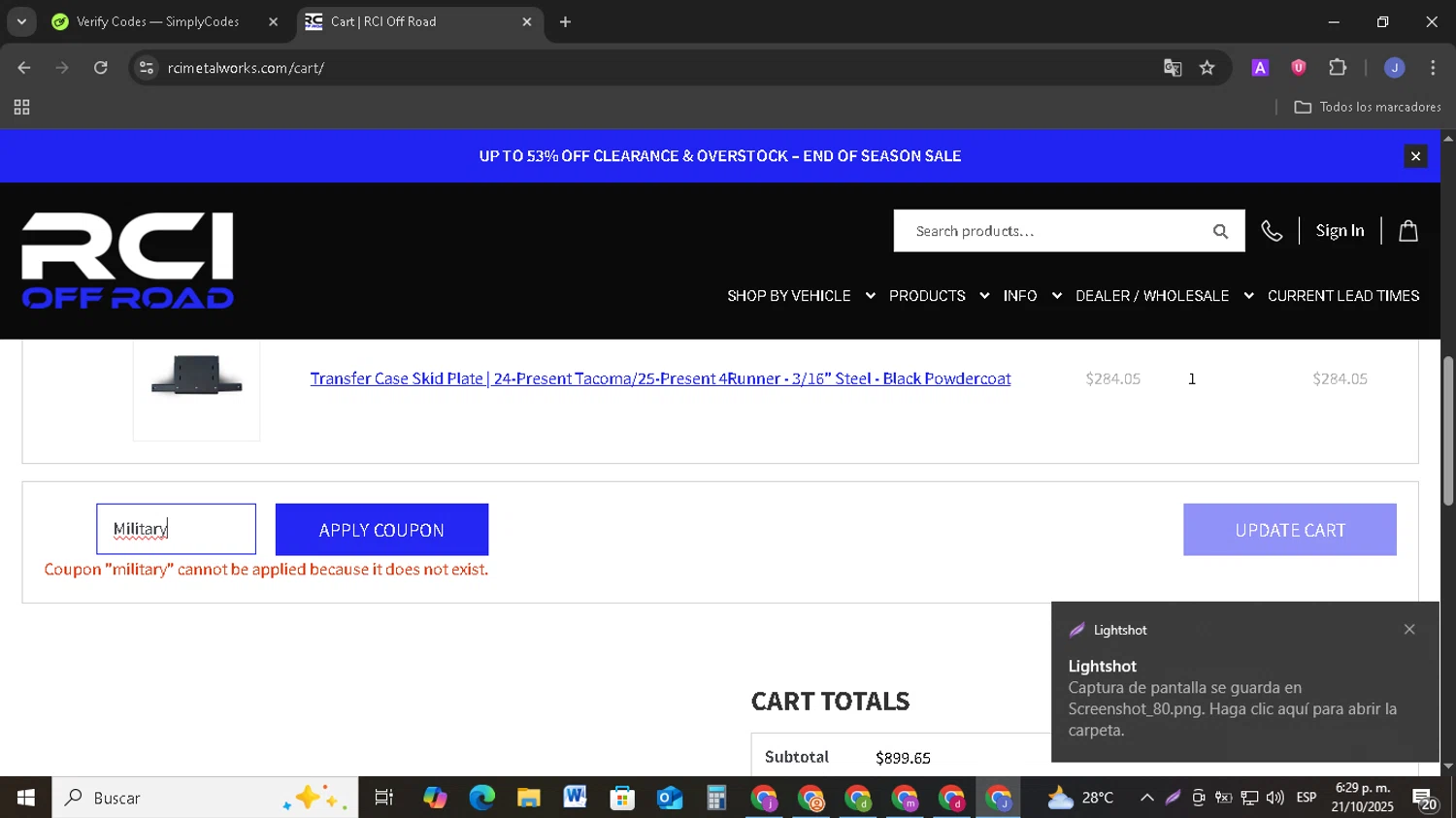Open Transfer Case Skid Plate product link
This screenshot has height=818, width=1456.
[x=660, y=378]
